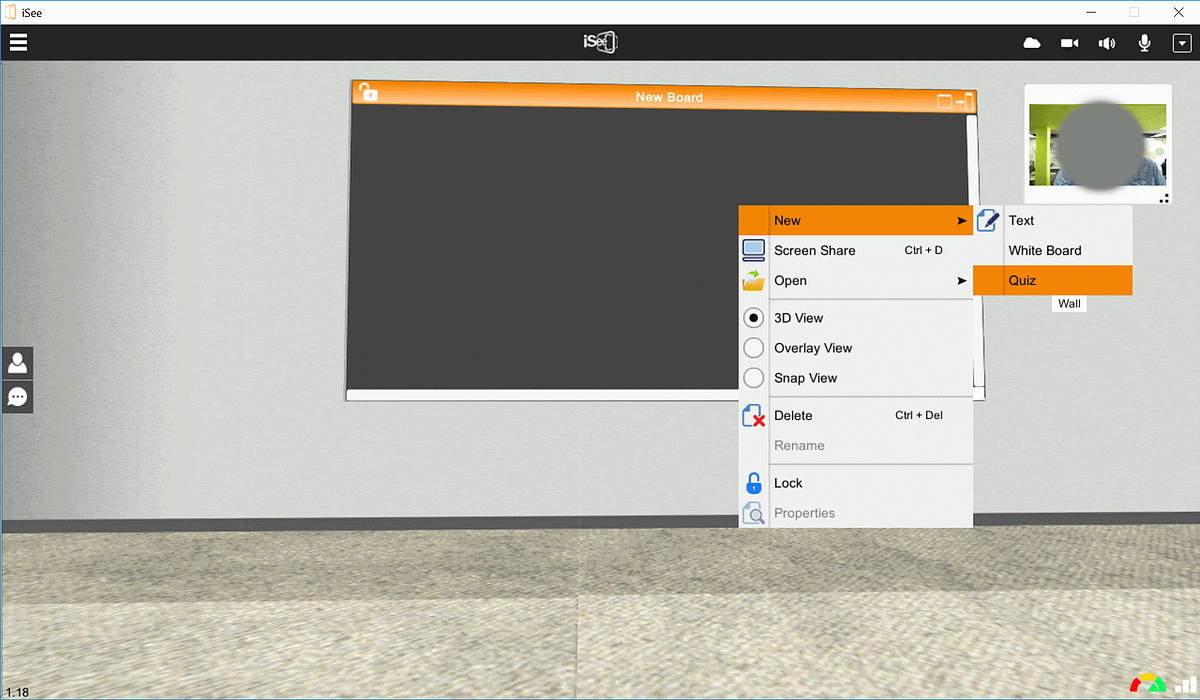
Task: Toggle the speaker volume icon
Action: (x=1107, y=43)
